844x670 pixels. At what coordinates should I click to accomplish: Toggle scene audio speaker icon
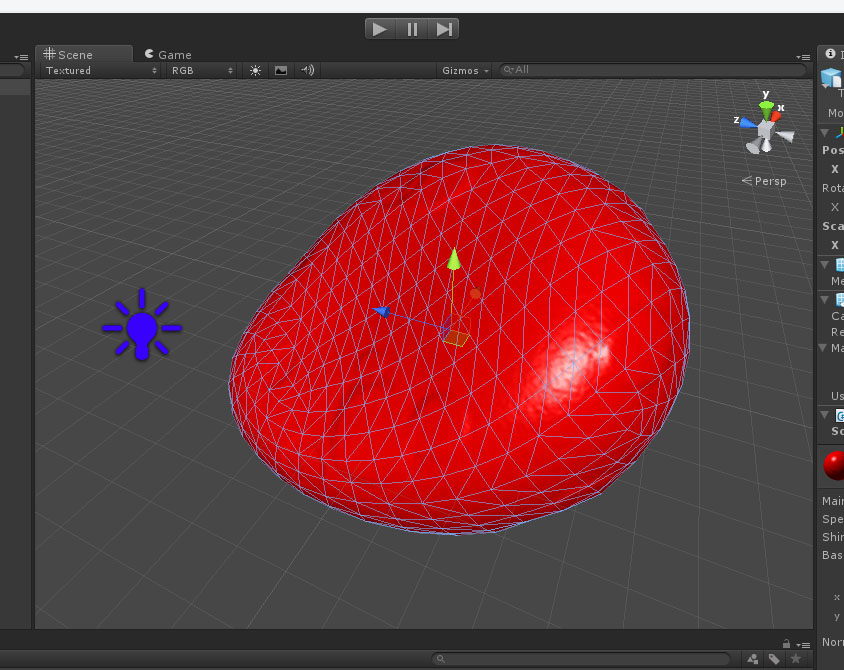(x=307, y=70)
